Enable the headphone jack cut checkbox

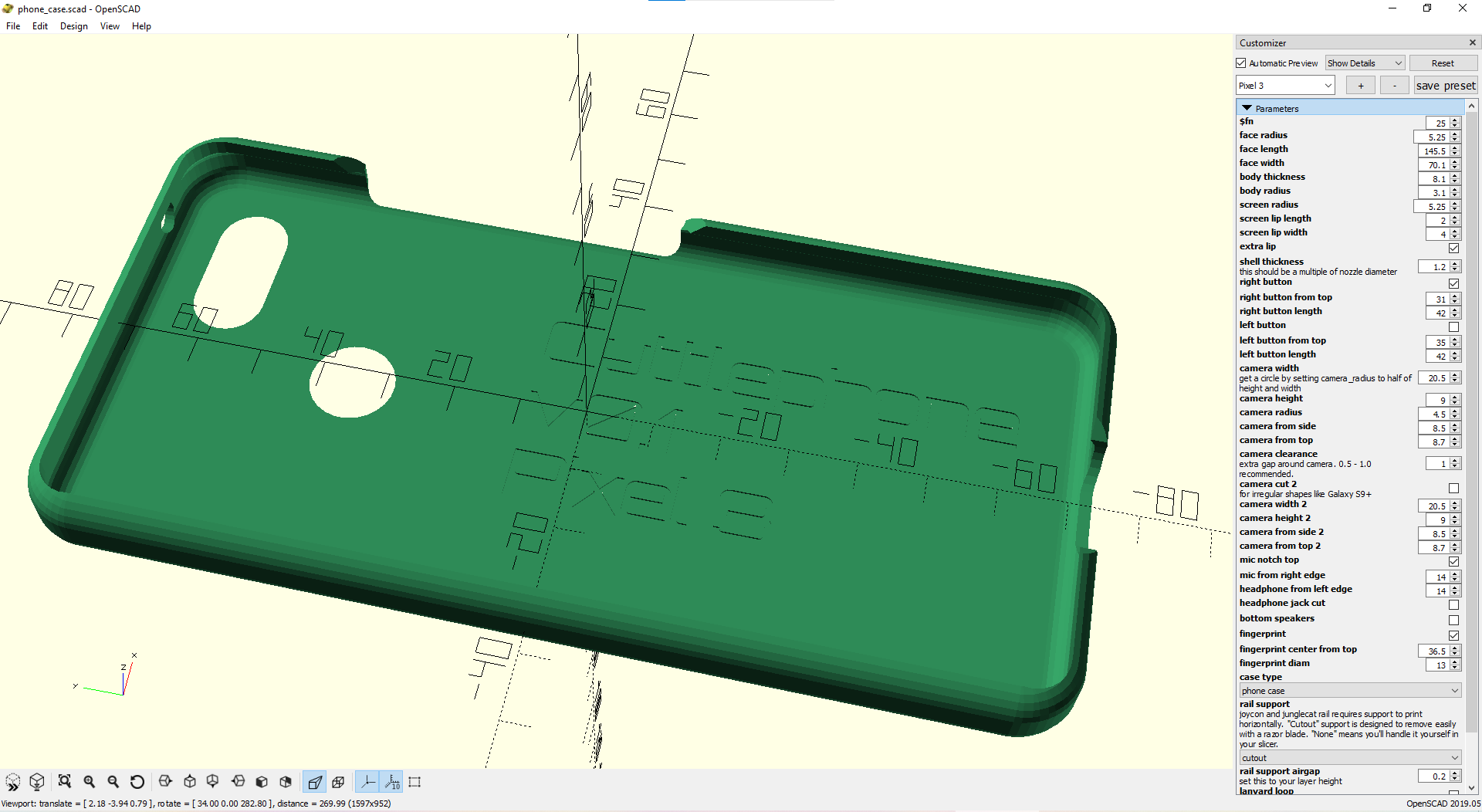coord(1453,604)
